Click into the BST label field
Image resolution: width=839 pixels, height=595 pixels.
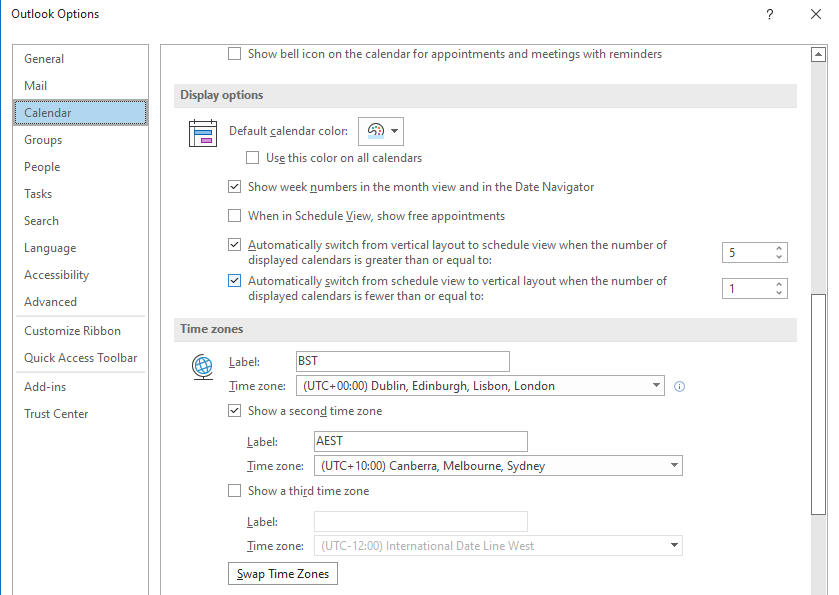[402, 361]
